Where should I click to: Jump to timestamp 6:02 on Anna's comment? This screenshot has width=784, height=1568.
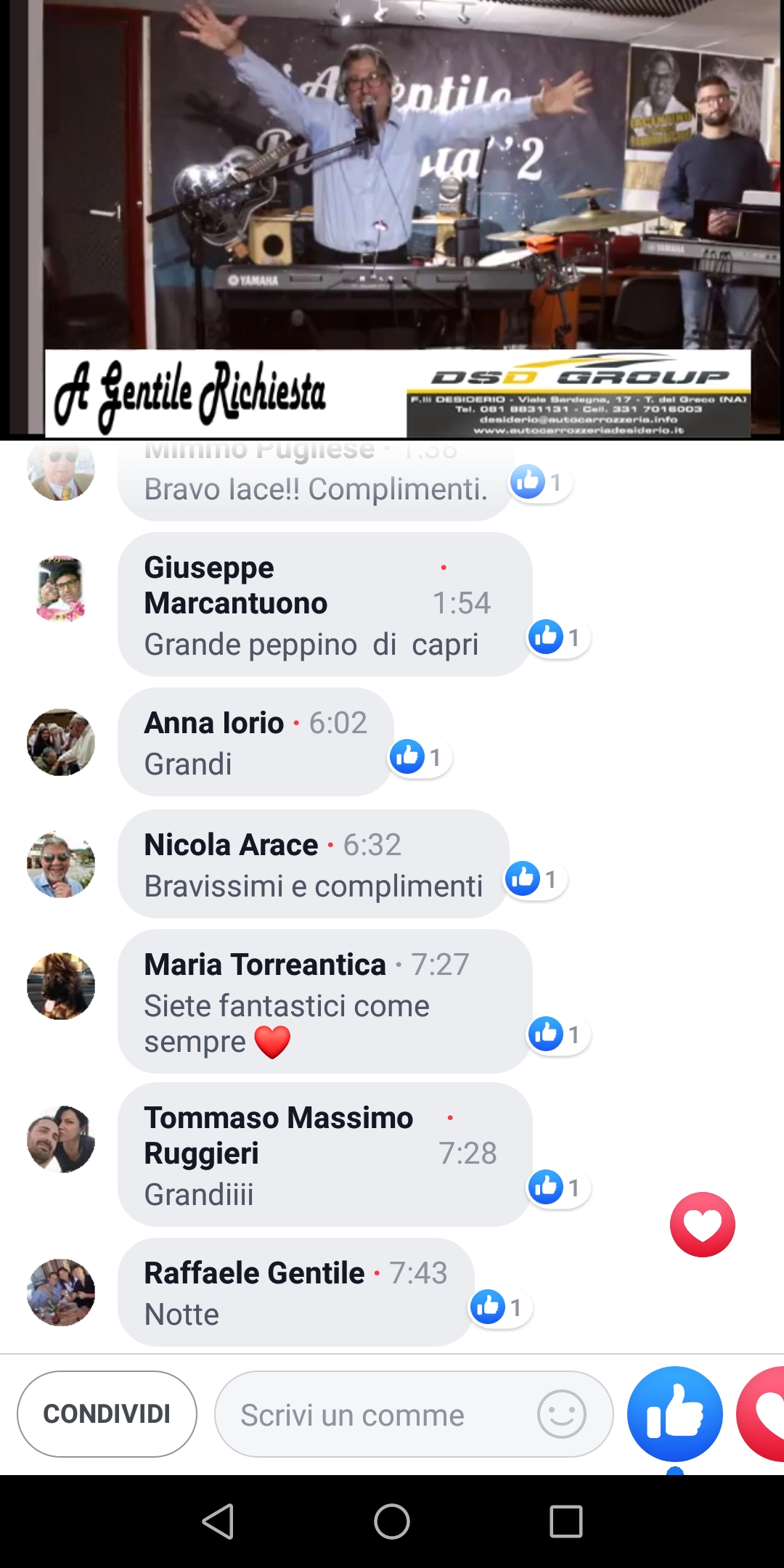pos(338,723)
